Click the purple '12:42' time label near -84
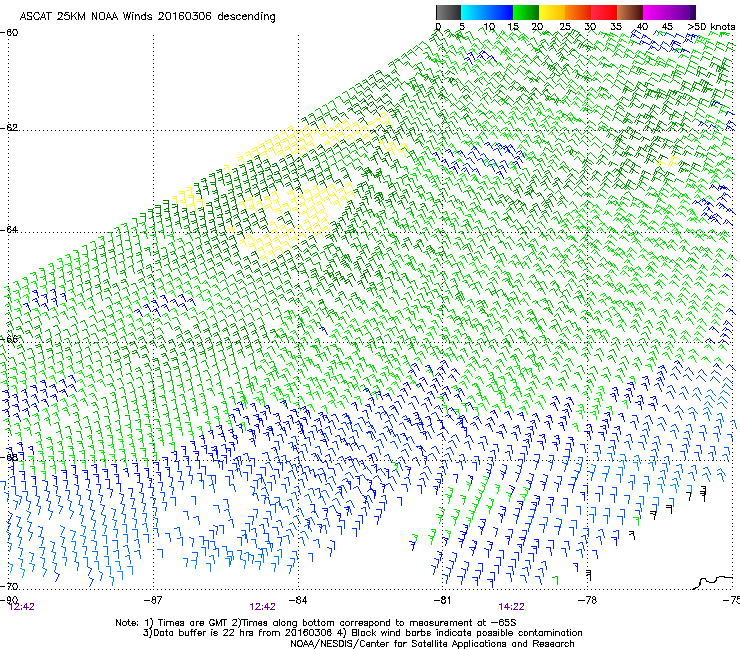This screenshot has height=650, width=740. point(262,607)
